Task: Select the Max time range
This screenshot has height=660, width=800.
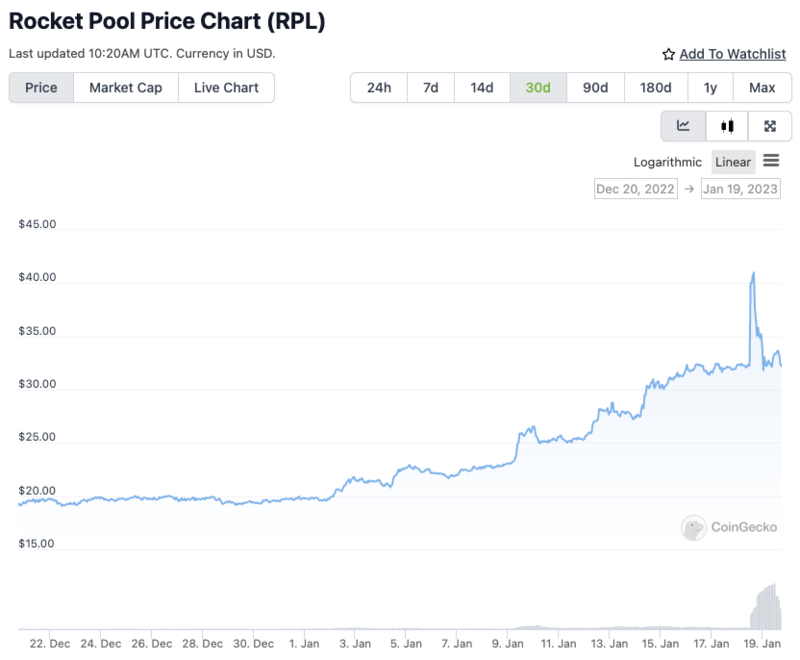Action: coord(762,88)
